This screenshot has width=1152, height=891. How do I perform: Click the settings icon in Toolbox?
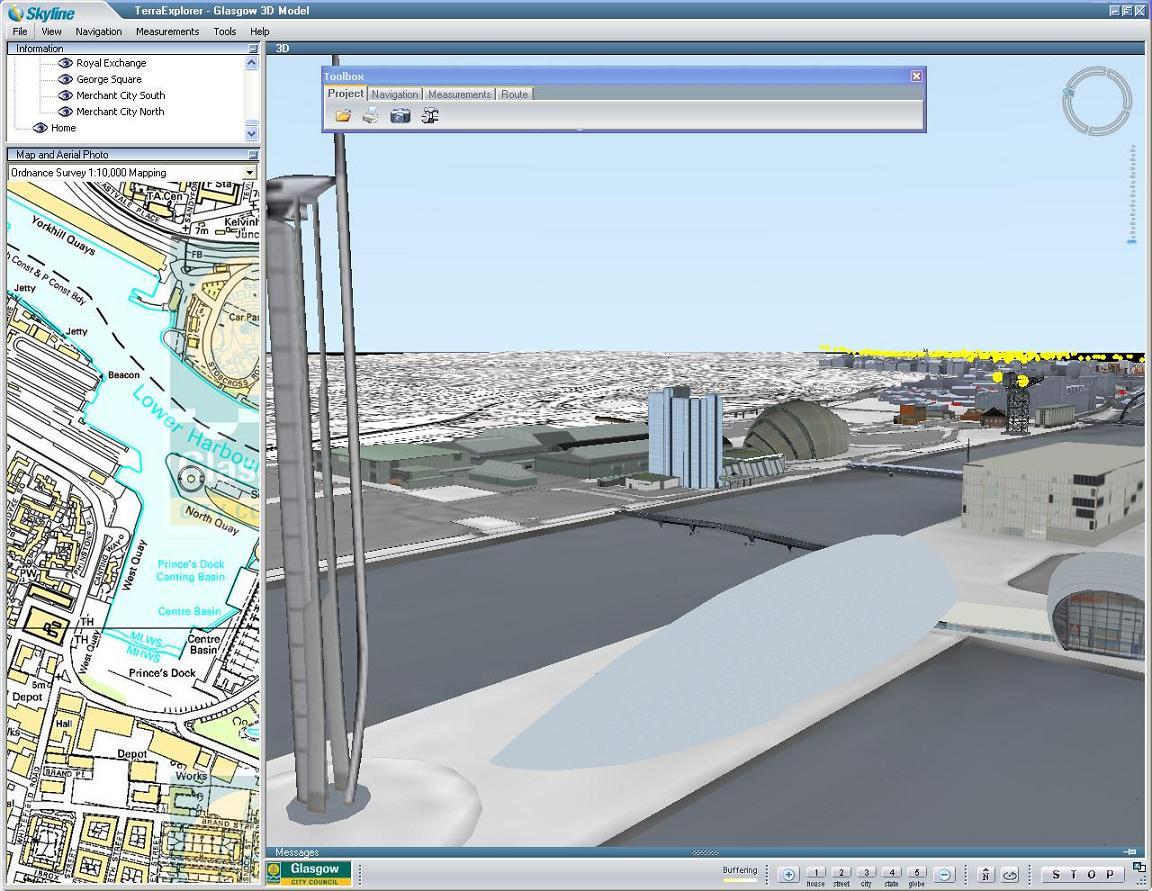point(430,116)
